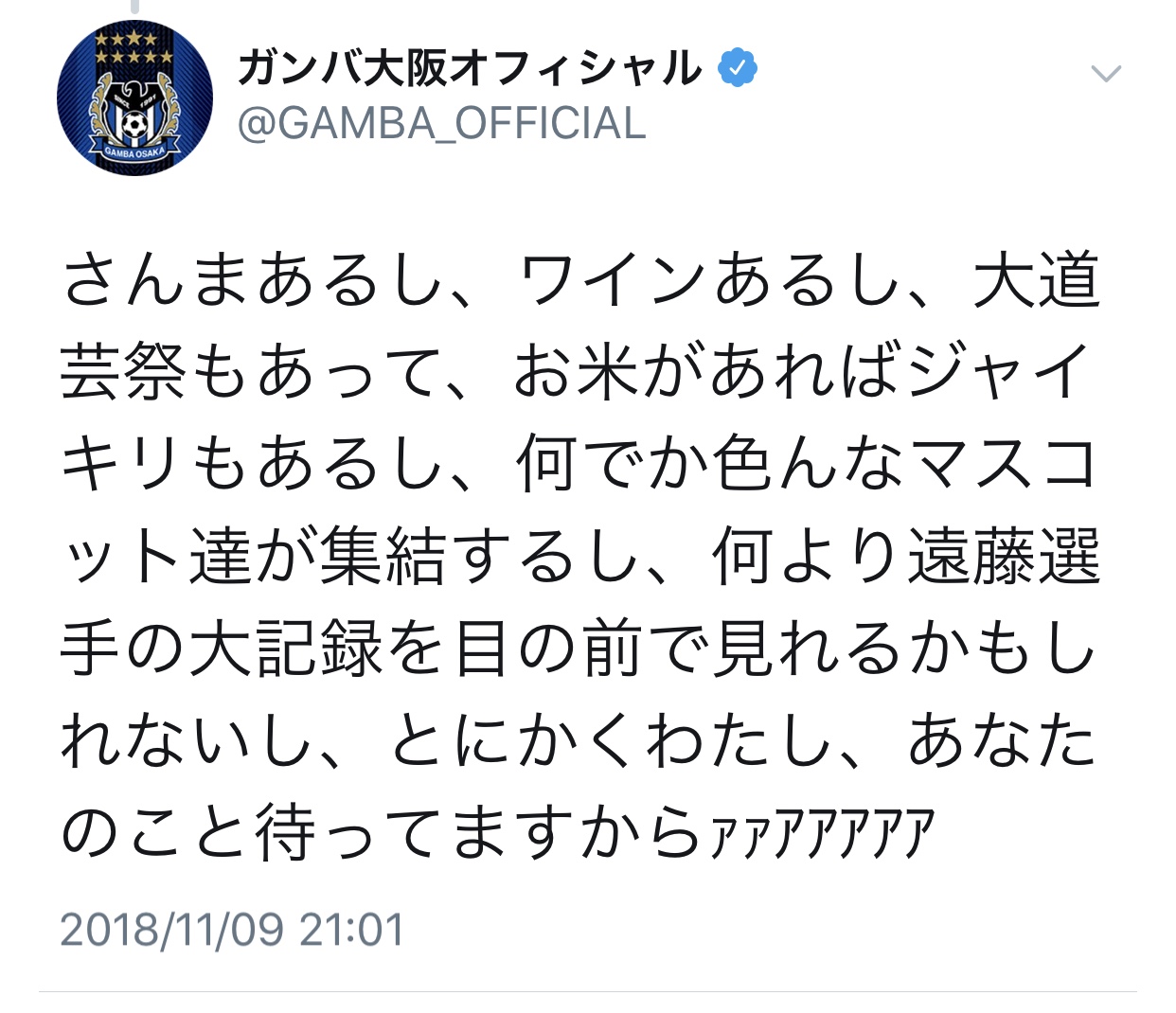Click the name 遠藤選 in the tweet
1176x1013 pixels.
1004,557
